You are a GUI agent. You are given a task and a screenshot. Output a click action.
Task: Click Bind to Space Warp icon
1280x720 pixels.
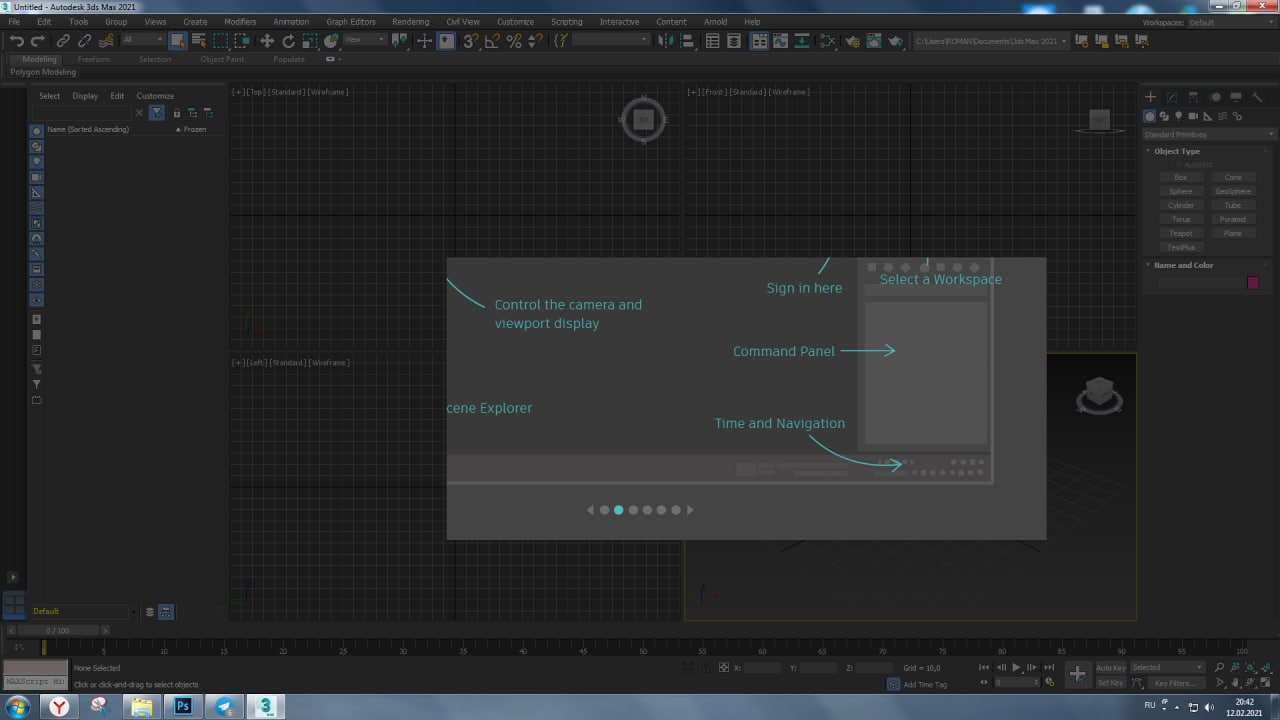point(106,41)
